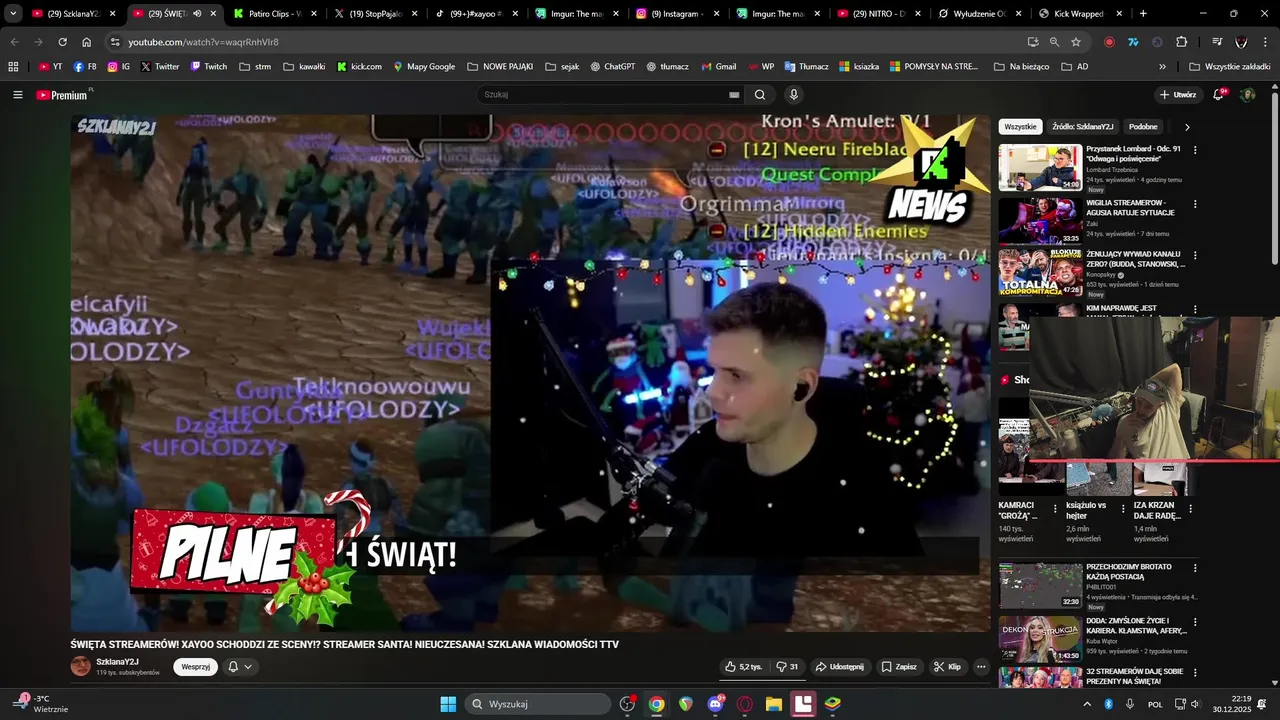Open YouTube account avatar menu
Image resolution: width=1280 pixels, height=720 pixels.
1247,95
